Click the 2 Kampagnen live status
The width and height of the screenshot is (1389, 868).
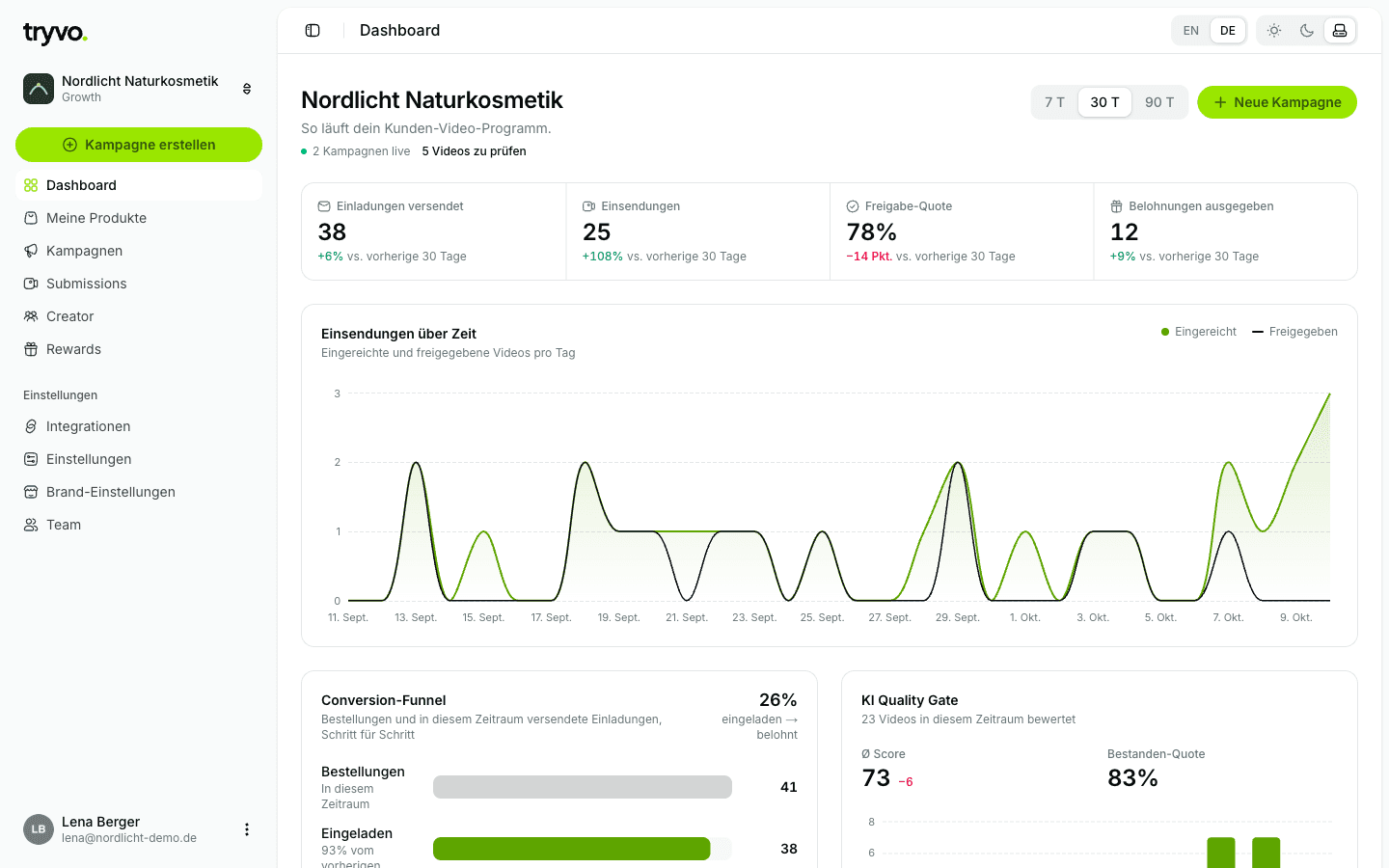tap(356, 151)
